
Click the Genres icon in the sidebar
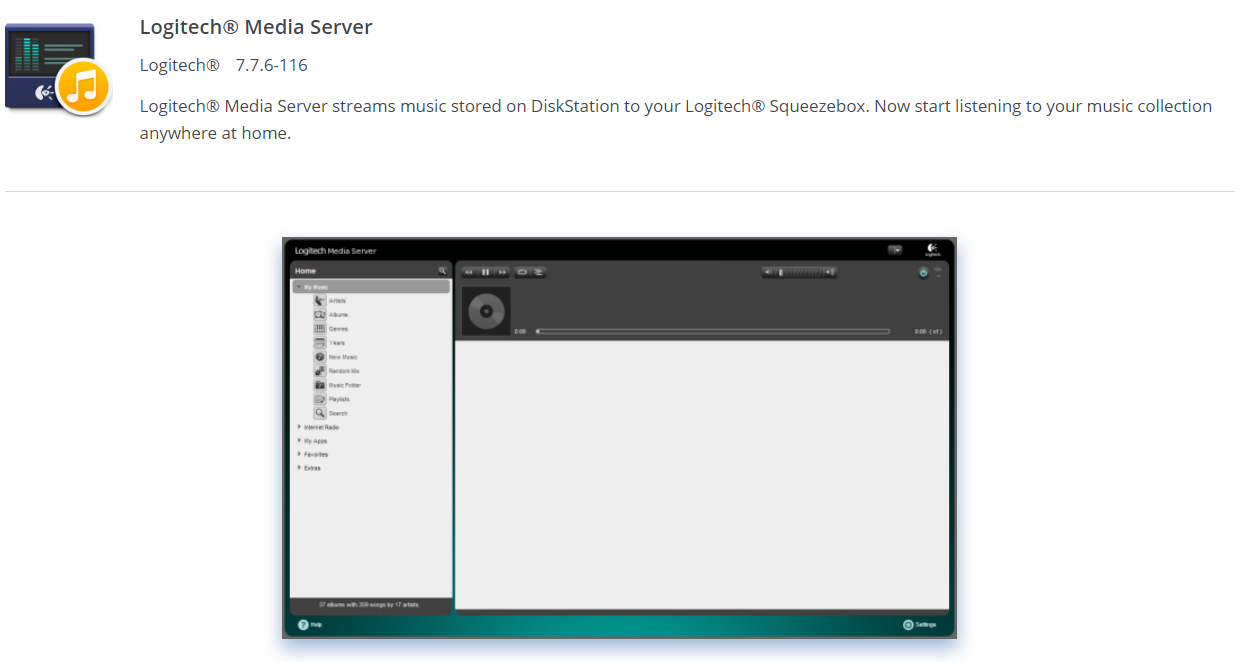coord(320,328)
